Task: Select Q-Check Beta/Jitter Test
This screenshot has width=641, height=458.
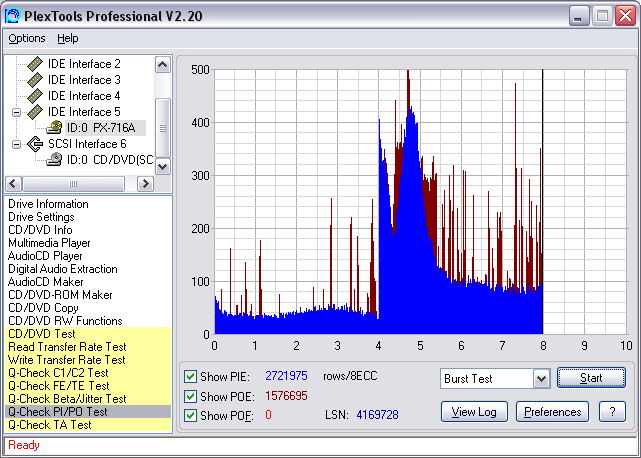Action: [88, 399]
